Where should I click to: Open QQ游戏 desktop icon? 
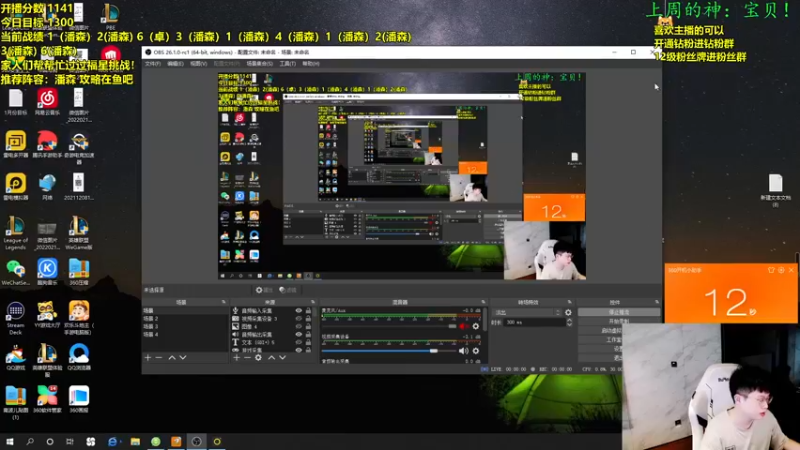[x=15, y=353]
